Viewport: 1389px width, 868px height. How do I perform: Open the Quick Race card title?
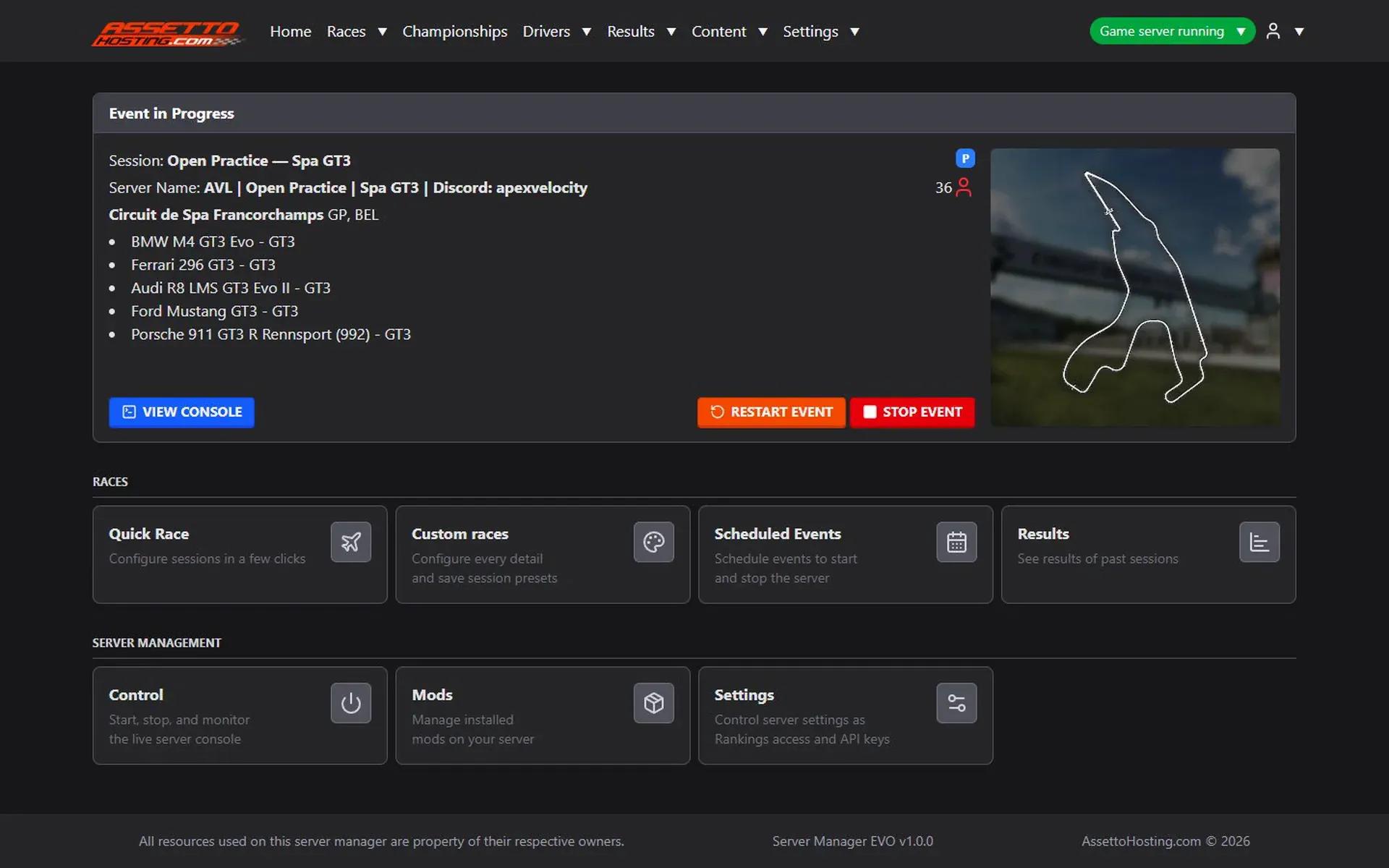[x=149, y=534]
